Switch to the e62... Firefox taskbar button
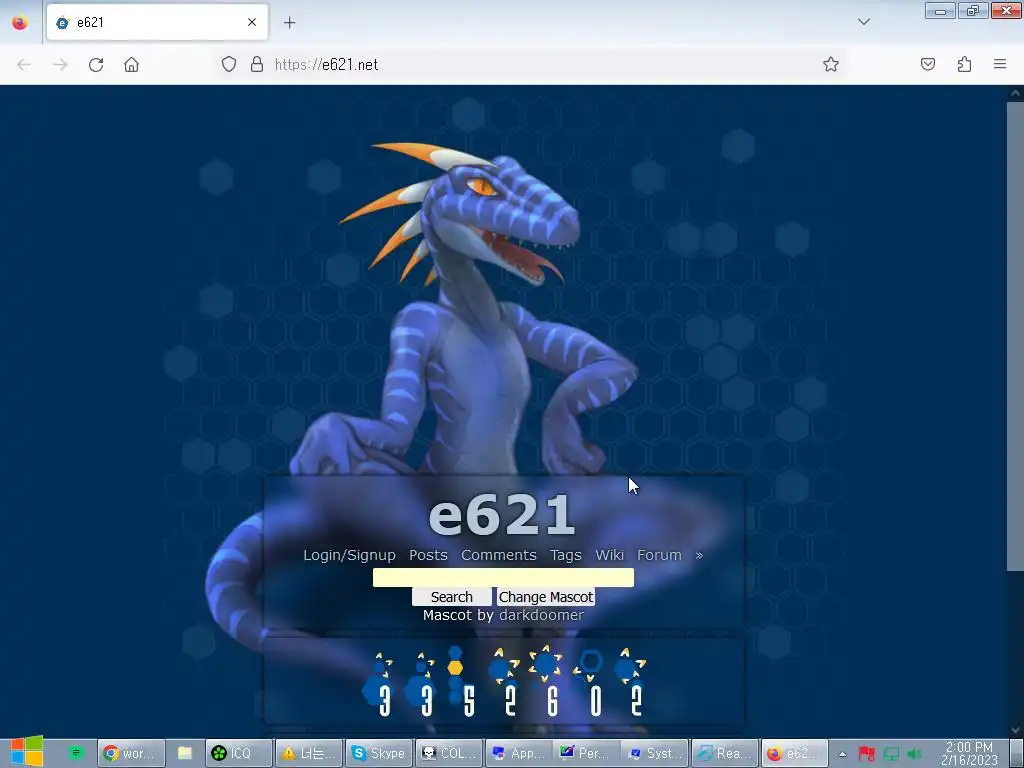1024x768 pixels. [795, 754]
